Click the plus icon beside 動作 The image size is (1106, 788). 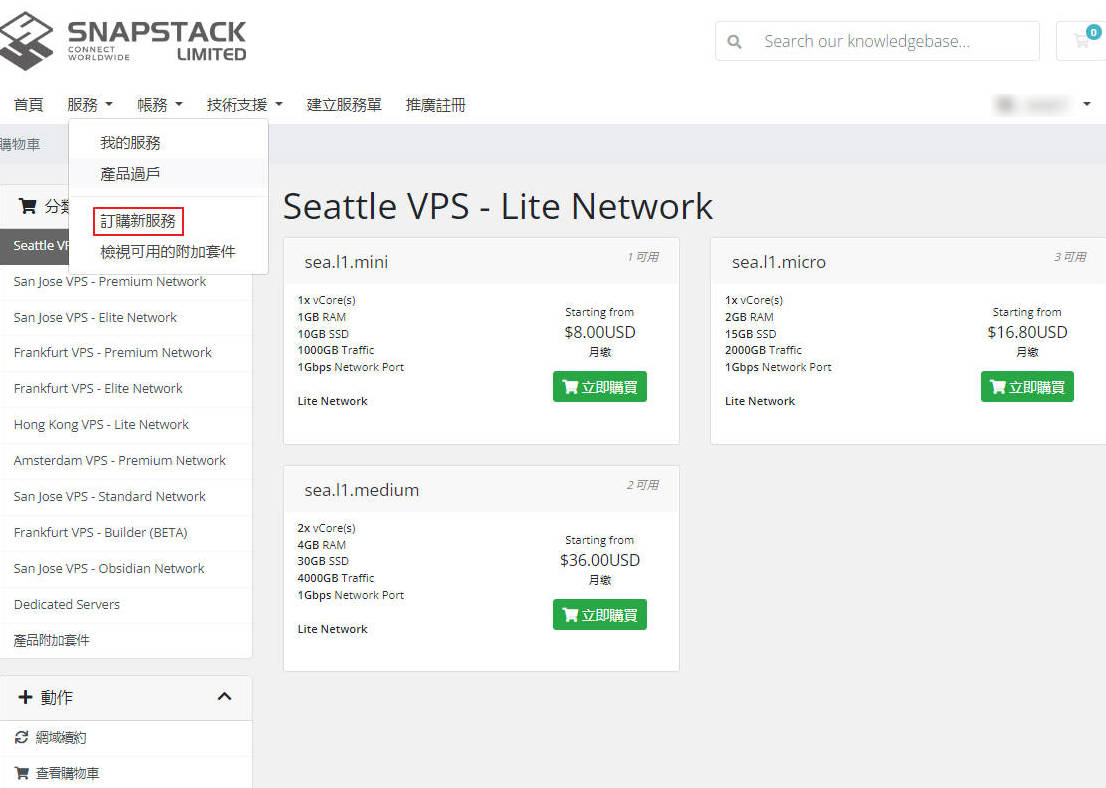pos(26,697)
